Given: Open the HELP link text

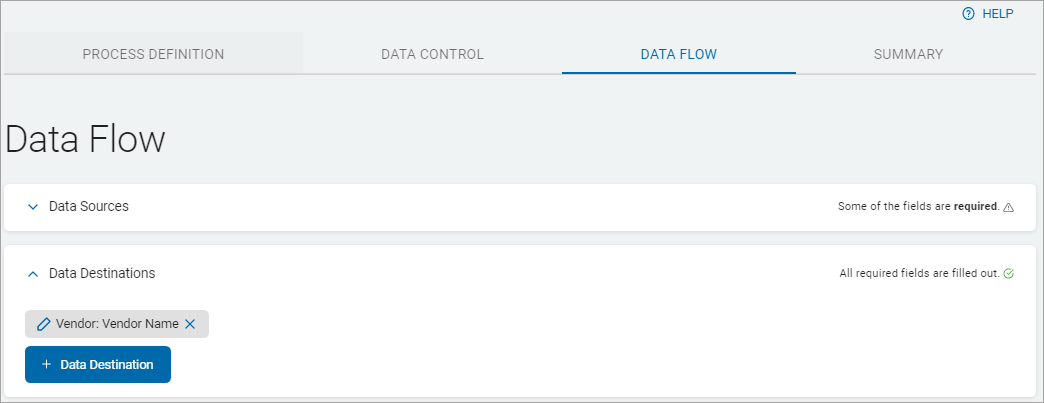Looking at the screenshot, I should point(997,14).
